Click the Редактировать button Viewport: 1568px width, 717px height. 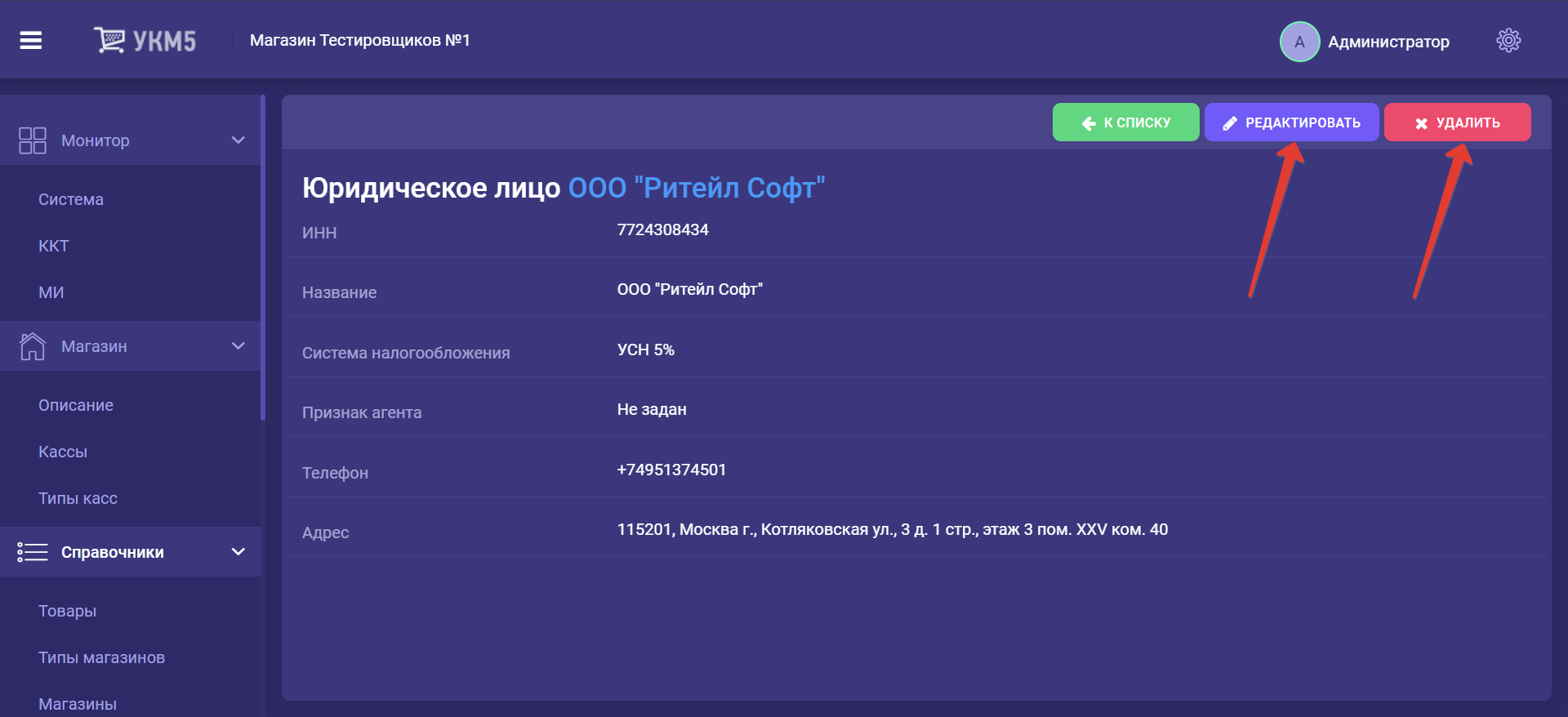click(1291, 122)
